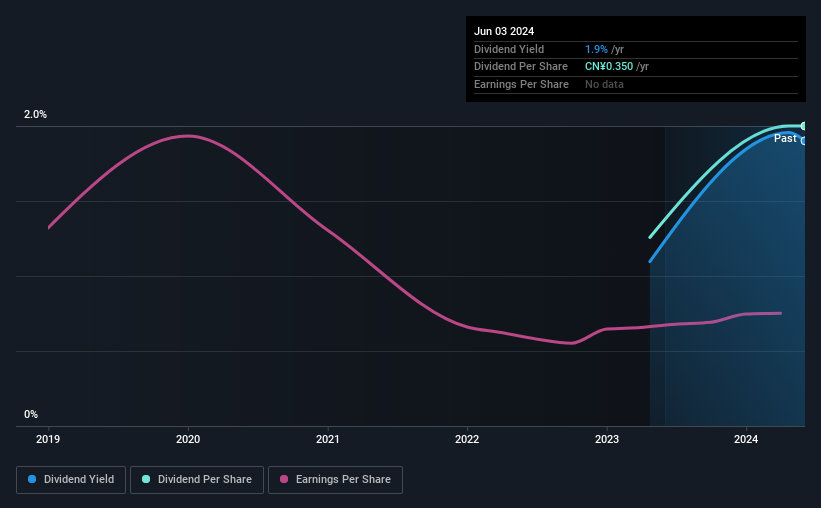Click the pink Earnings Per Share legend dot
The height and width of the screenshot is (508, 821).
(284, 479)
